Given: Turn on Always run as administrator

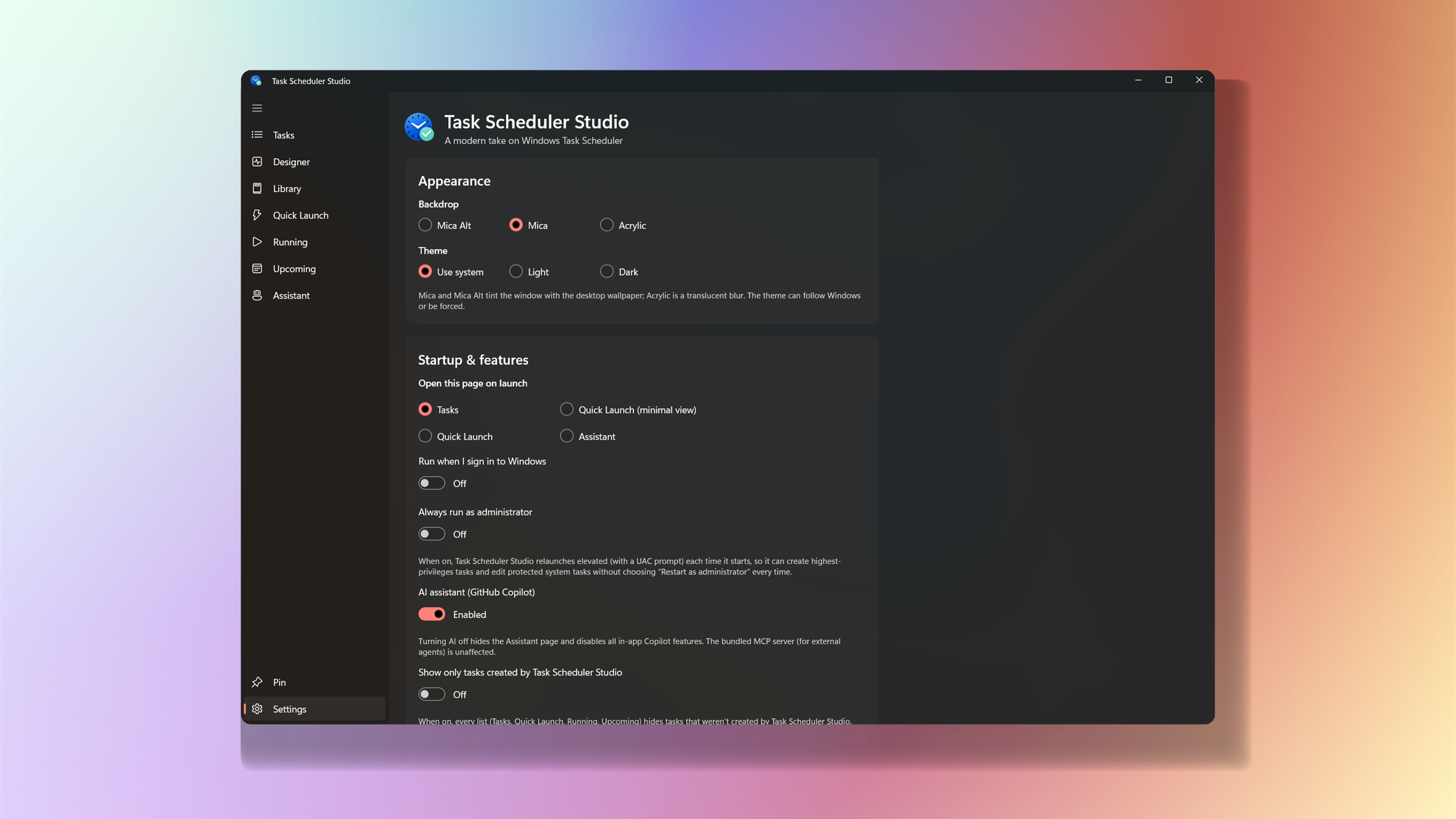Looking at the screenshot, I should 432,533.
